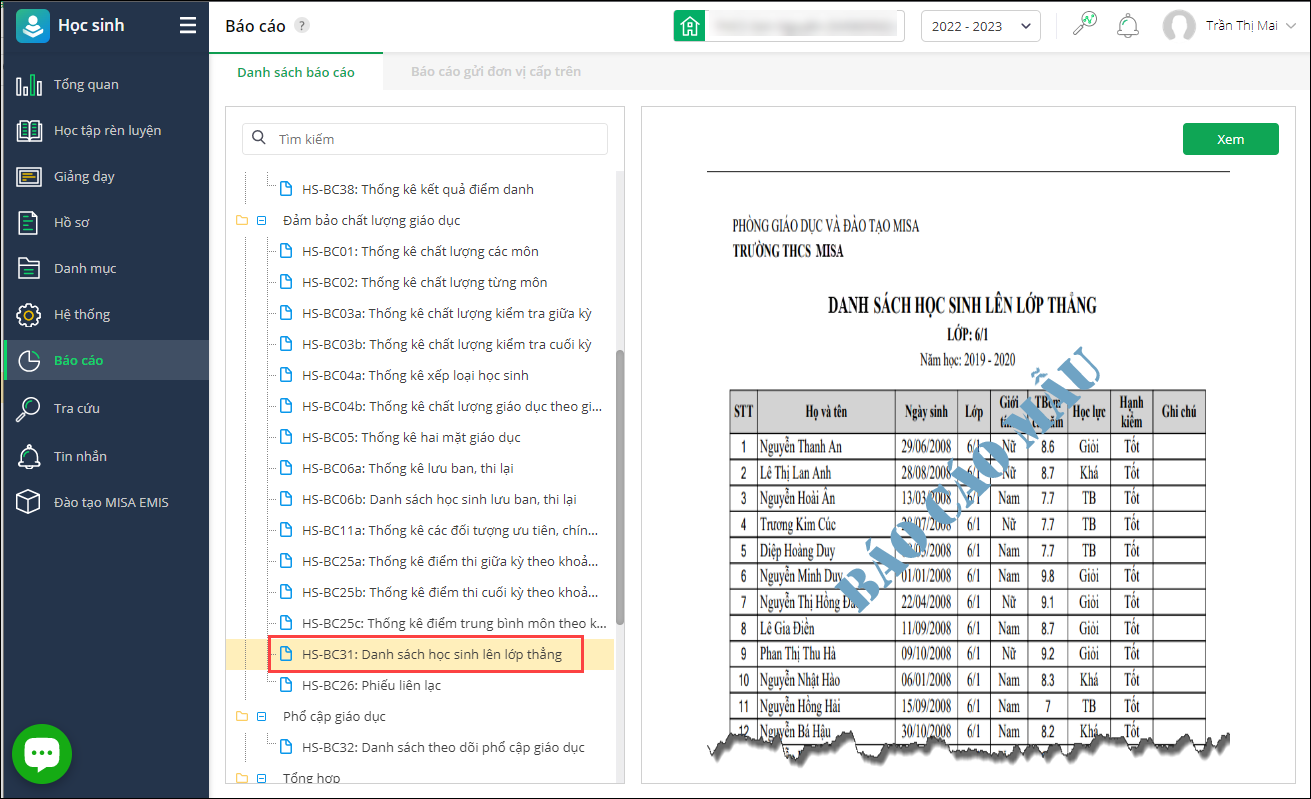
Task: Click the Hồ sơ document icon
Action: pyautogui.click(x=29, y=223)
